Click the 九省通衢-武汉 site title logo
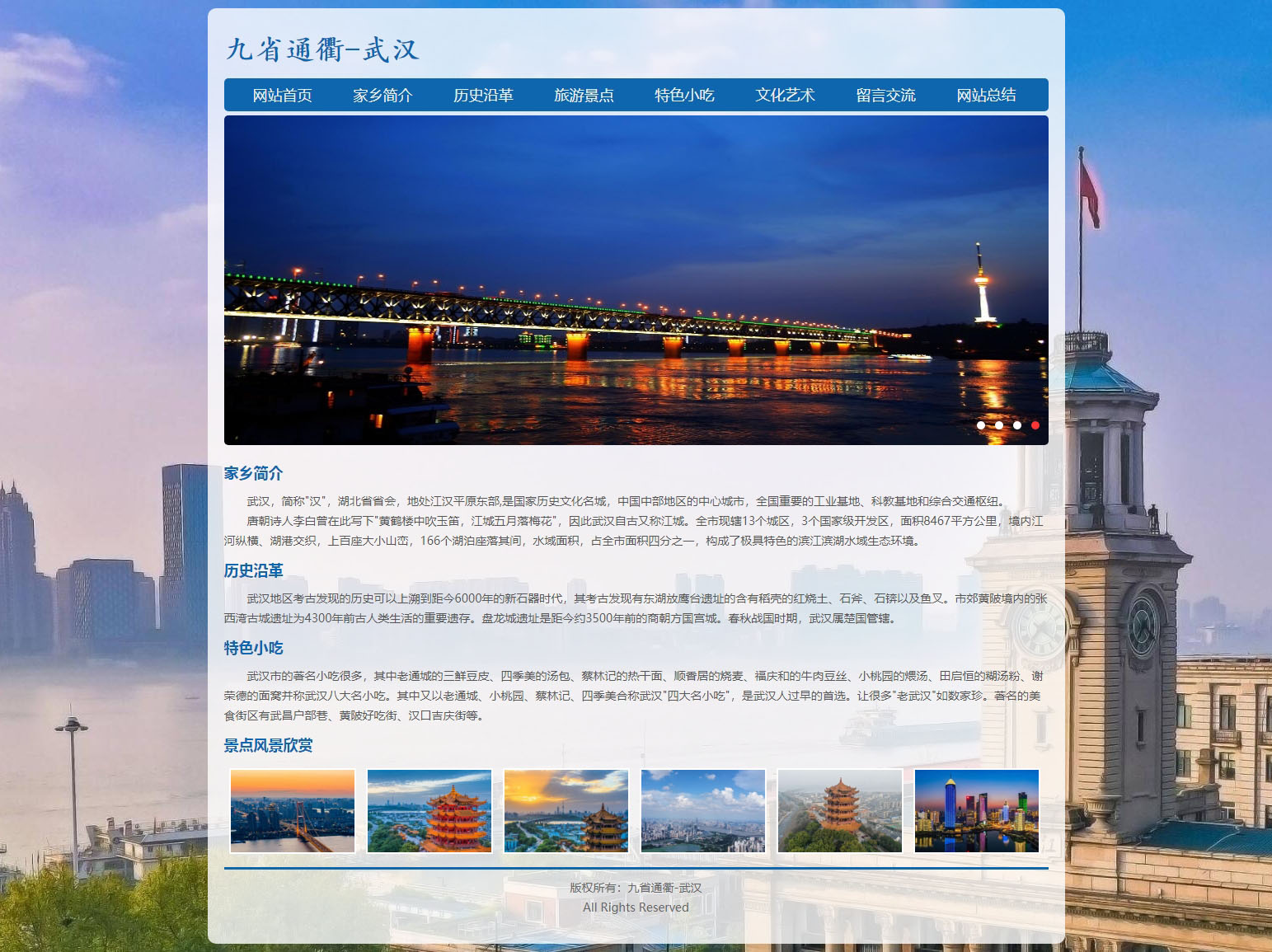The image size is (1272, 952). pyautogui.click(x=322, y=49)
